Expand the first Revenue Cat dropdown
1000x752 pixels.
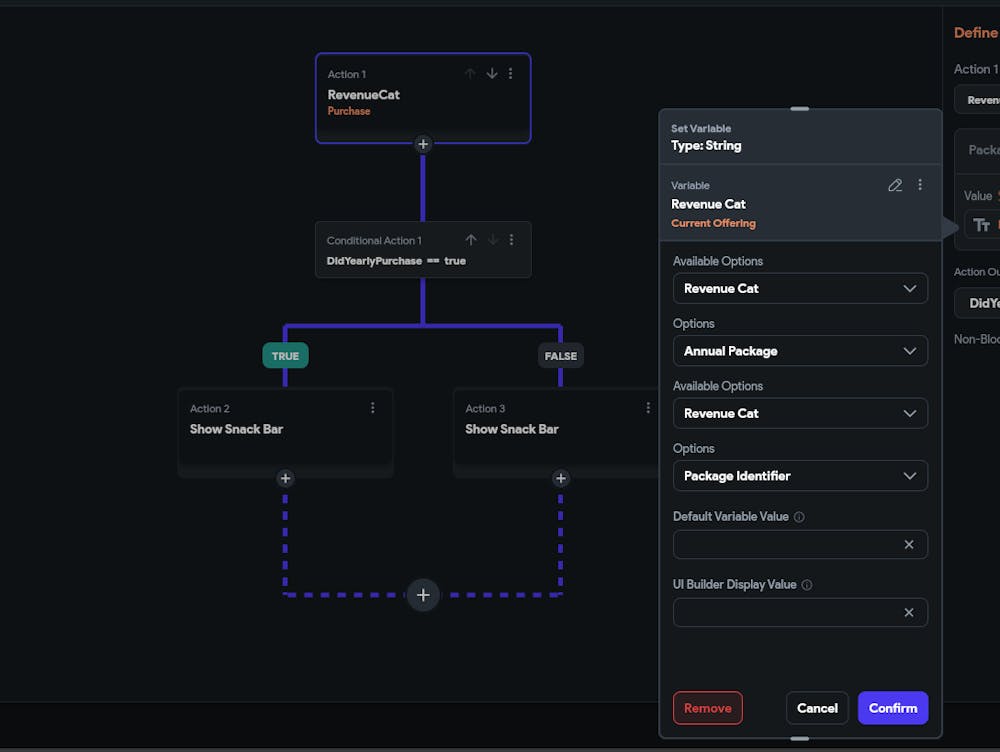800,289
